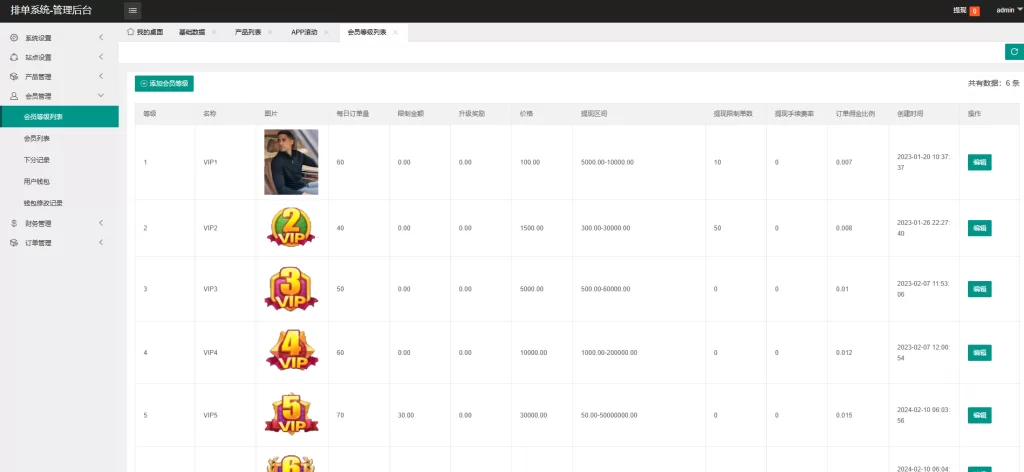The height and width of the screenshot is (472, 1024).
Task: Open the admin user dropdown
Action: (x=1009, y=10)
